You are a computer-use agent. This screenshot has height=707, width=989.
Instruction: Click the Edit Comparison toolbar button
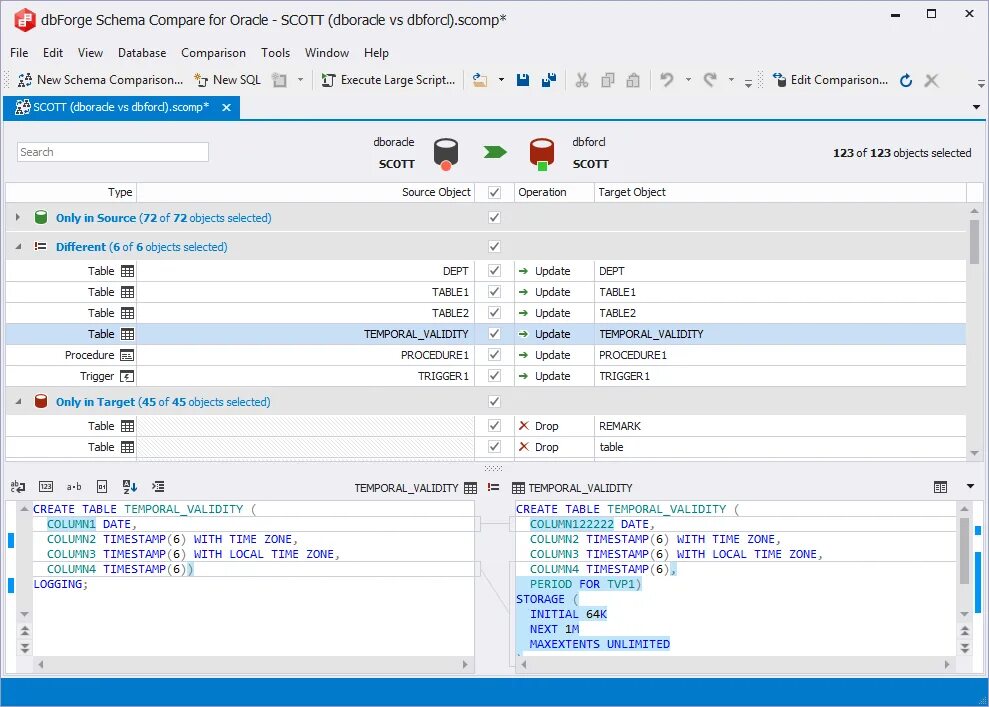830,80
